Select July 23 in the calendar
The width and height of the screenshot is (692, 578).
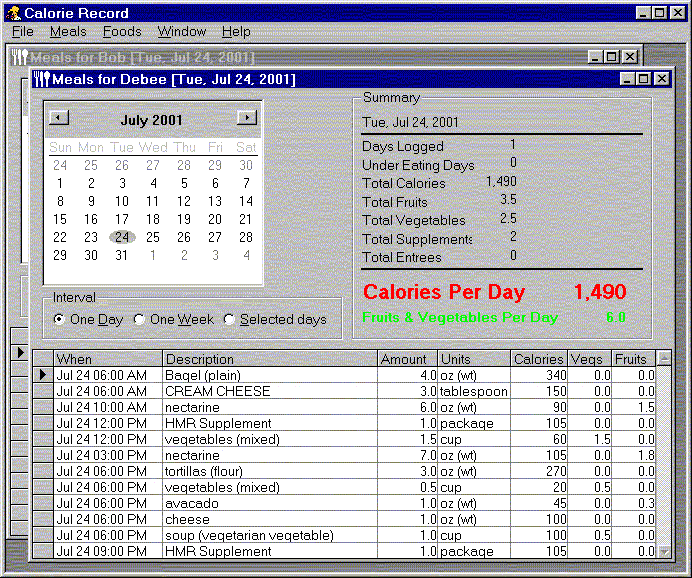click(91, 237)
